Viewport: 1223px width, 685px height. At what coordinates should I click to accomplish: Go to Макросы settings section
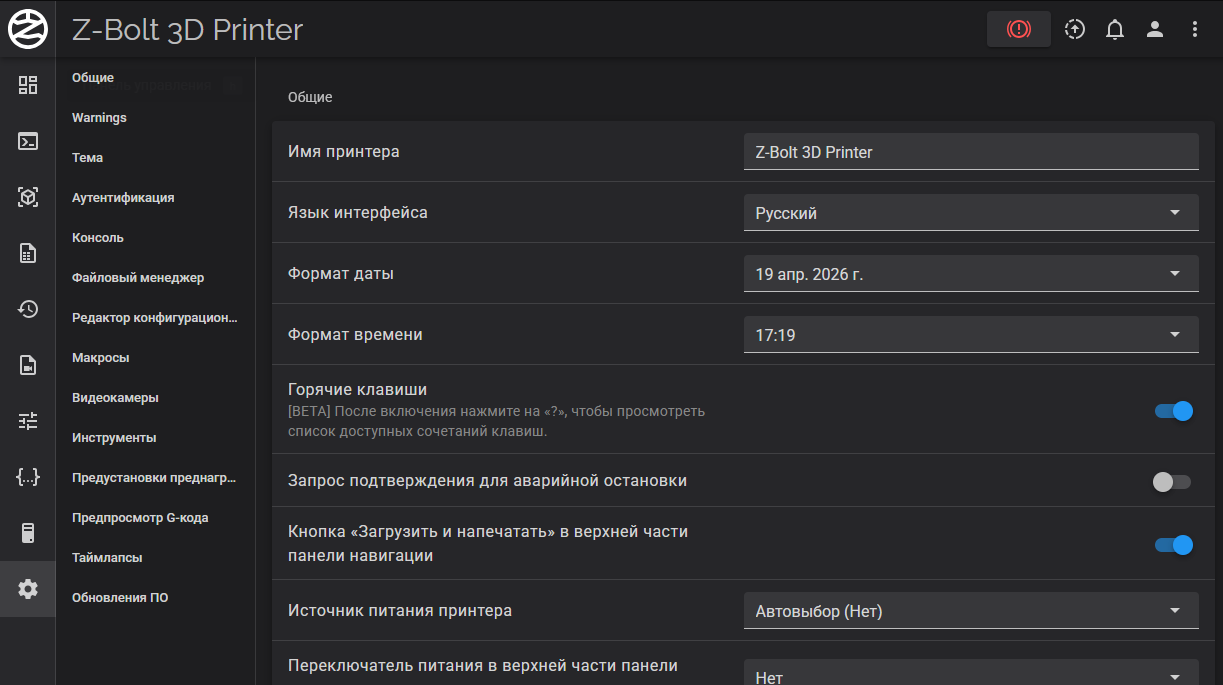pos(101,358)
